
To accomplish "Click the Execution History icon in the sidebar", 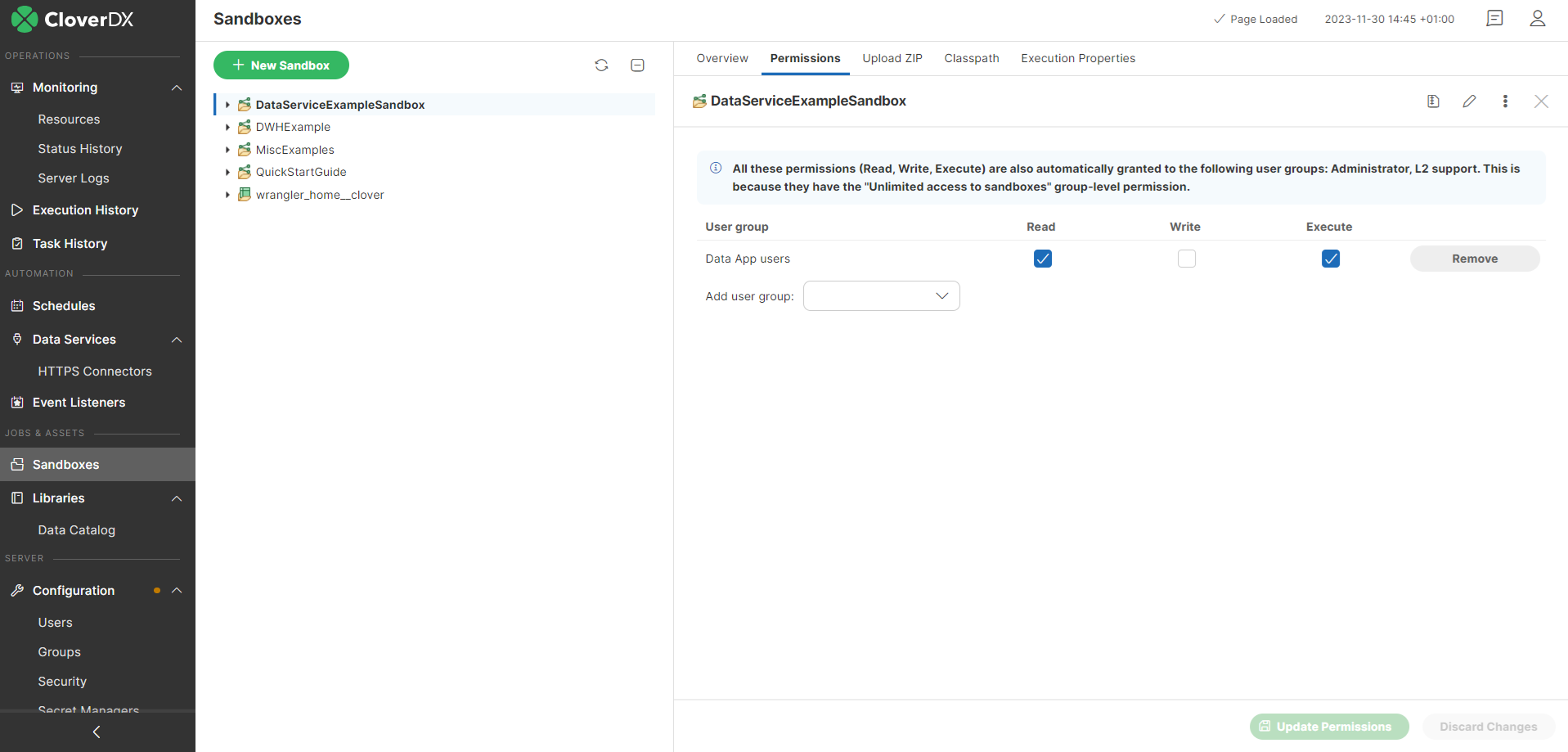I will pyautogui.click(x=16, y=209).
